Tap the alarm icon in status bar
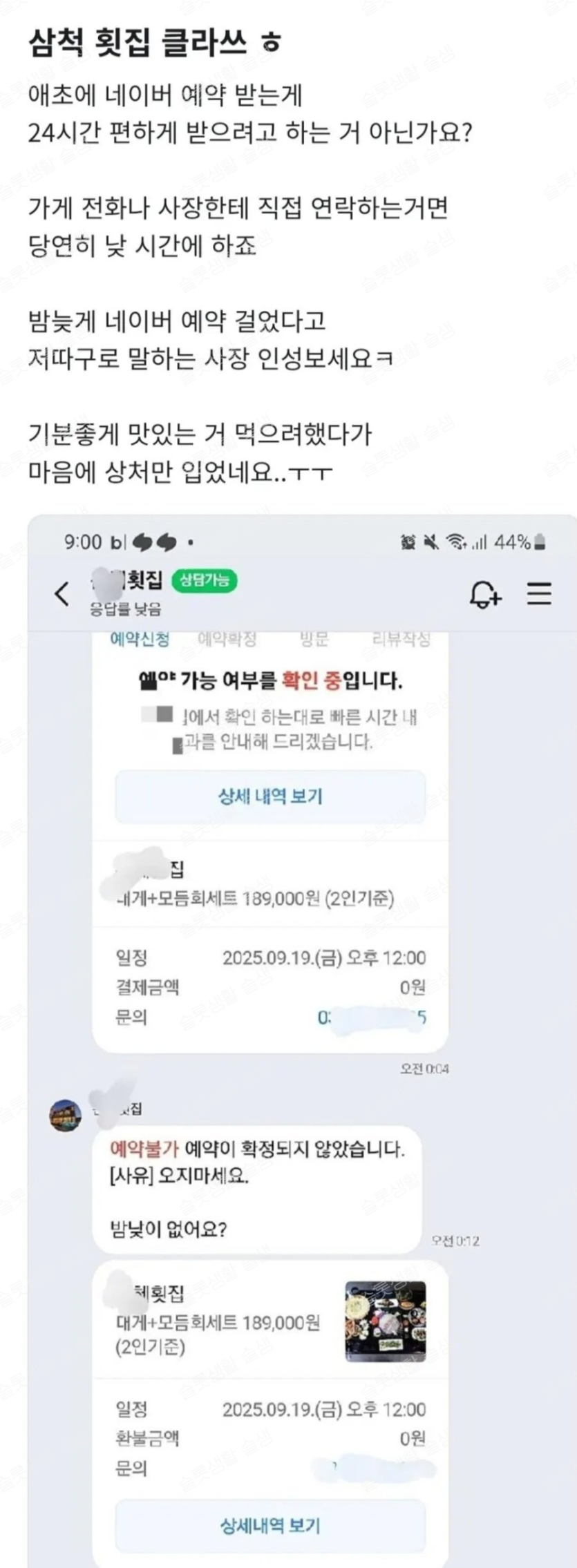This screenshot has width=577, height=1568. tap(408, 542)
